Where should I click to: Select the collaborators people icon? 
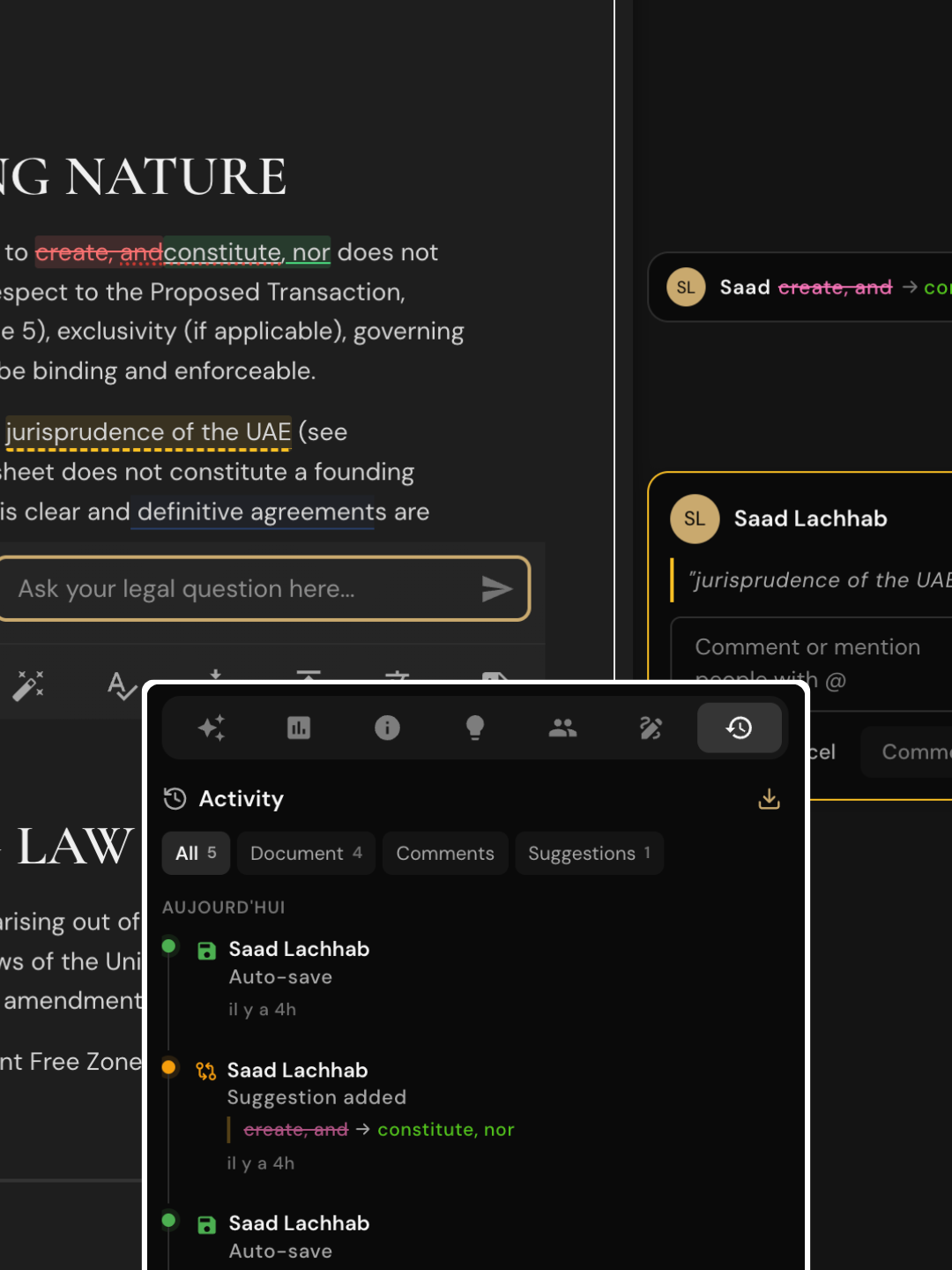coord(562,728)
